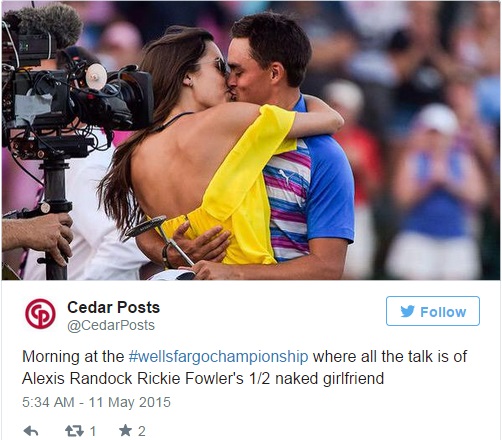Click the Cedar Posts display name
This screenshot has width=502, height=440.
[x=114, y=307]
